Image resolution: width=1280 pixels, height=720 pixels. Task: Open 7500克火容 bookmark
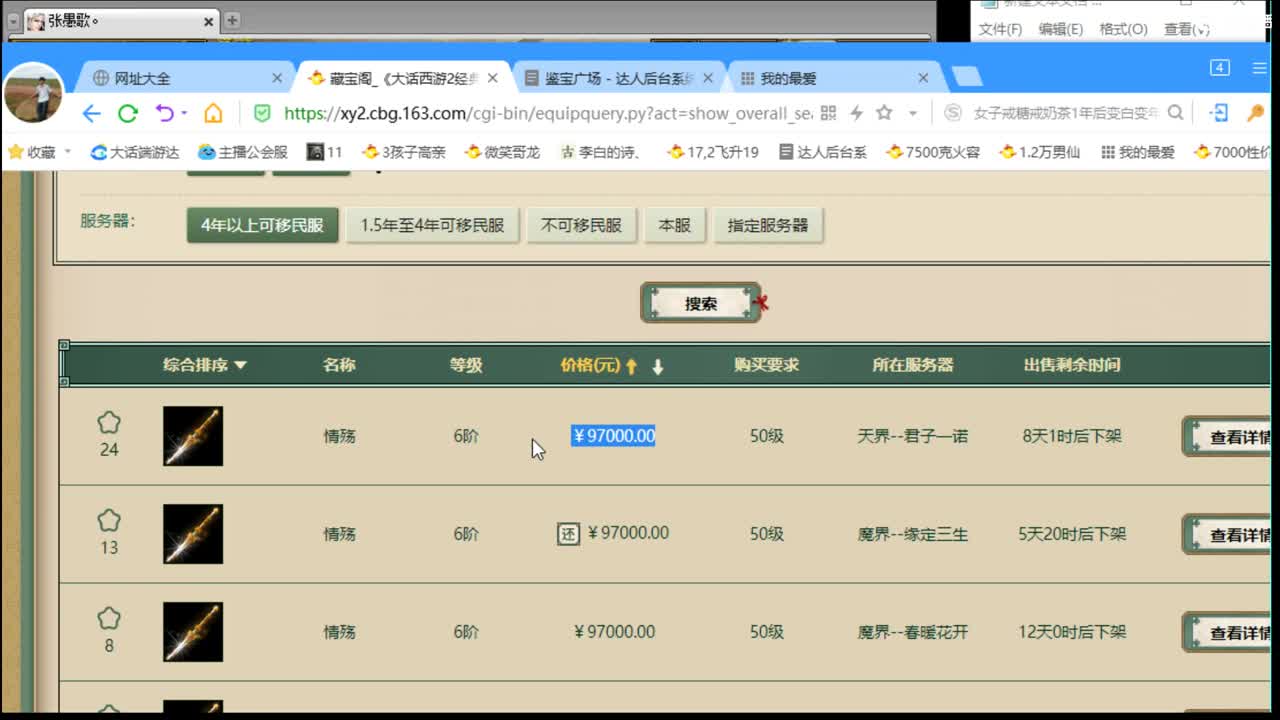933,152
